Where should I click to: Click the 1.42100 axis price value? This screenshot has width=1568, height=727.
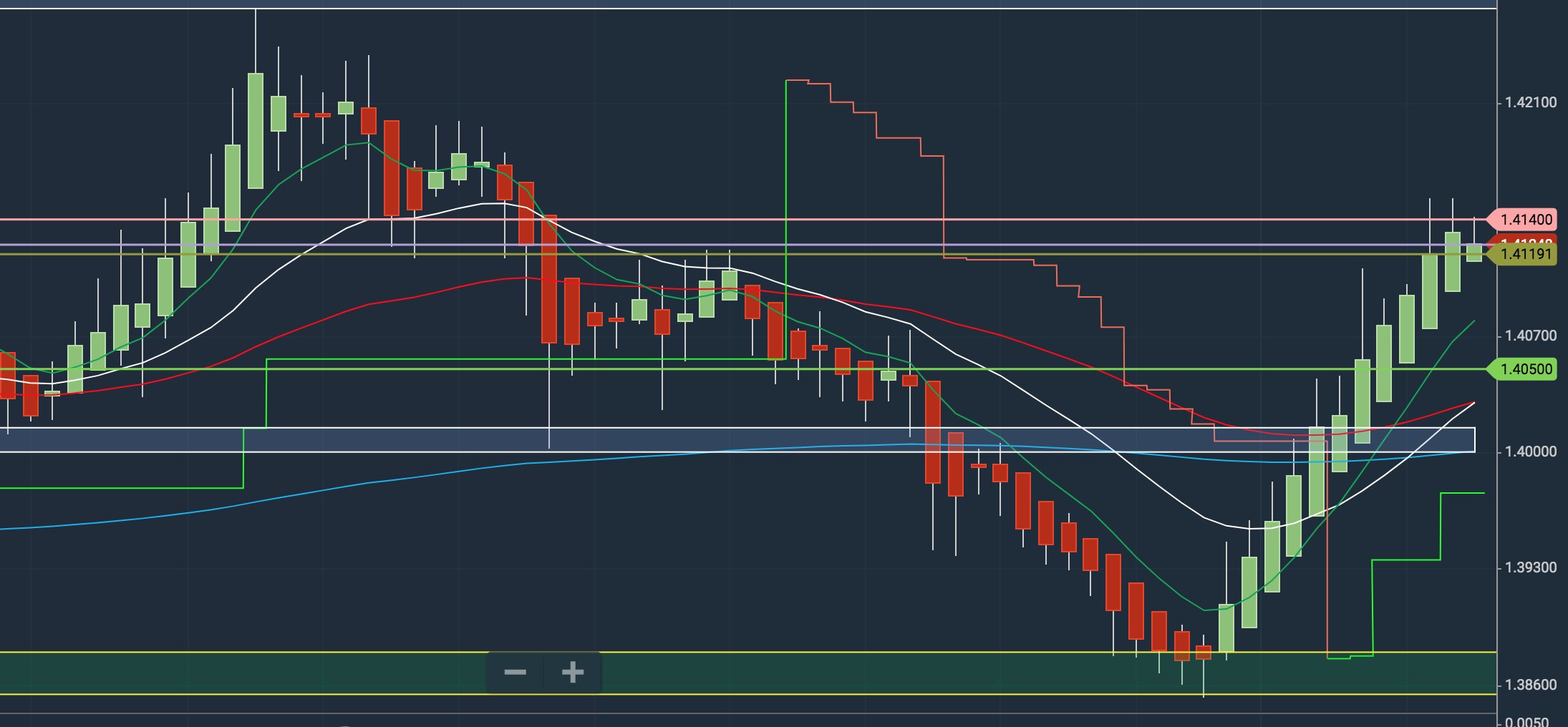click(1531, 103)
